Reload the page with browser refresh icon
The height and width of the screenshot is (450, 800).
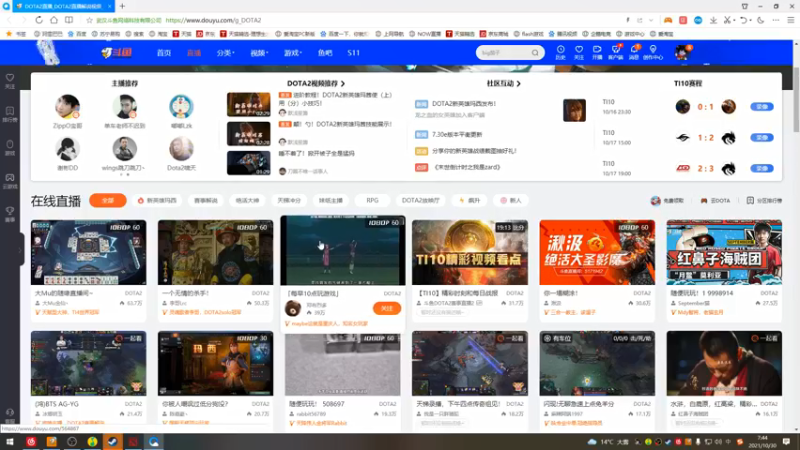(x=39, y=20)
